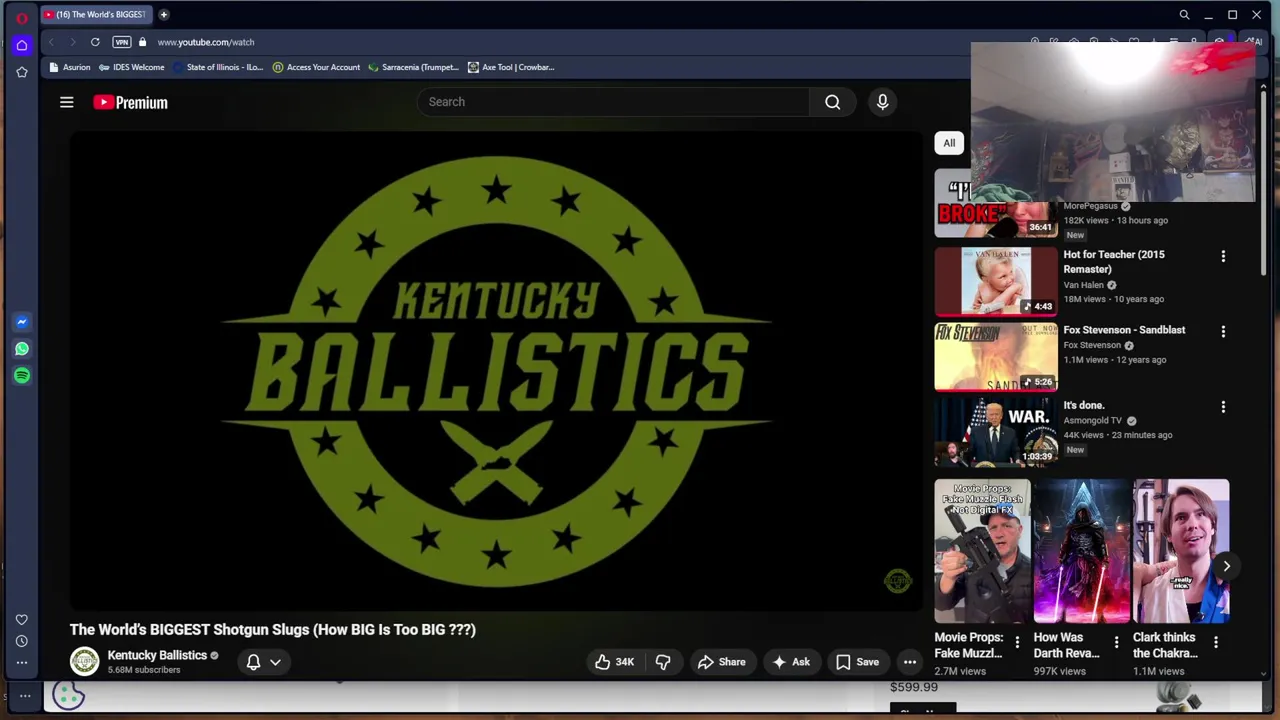Open Hot for Teacher (2015 Remaster) title
Image resolution: width=1280 pixels, height=720 pixels.
[1114, 262]
